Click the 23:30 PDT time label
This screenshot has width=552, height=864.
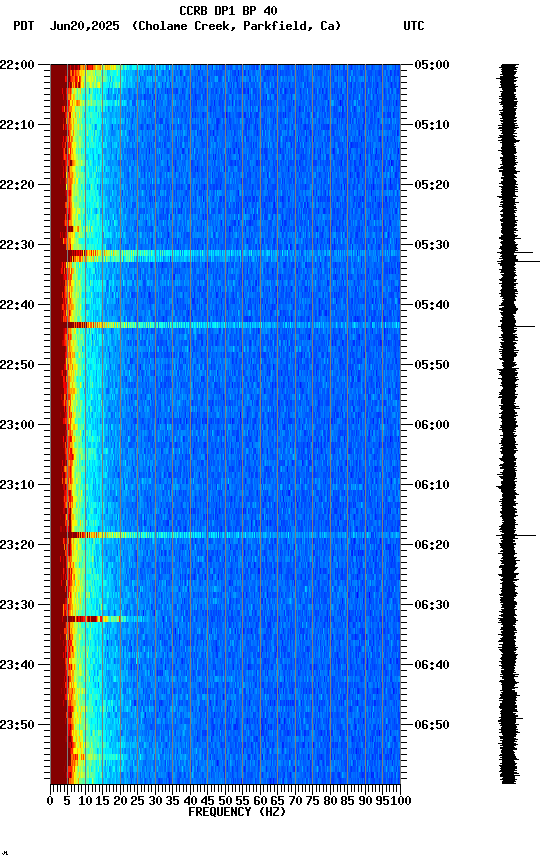[17, 606]
